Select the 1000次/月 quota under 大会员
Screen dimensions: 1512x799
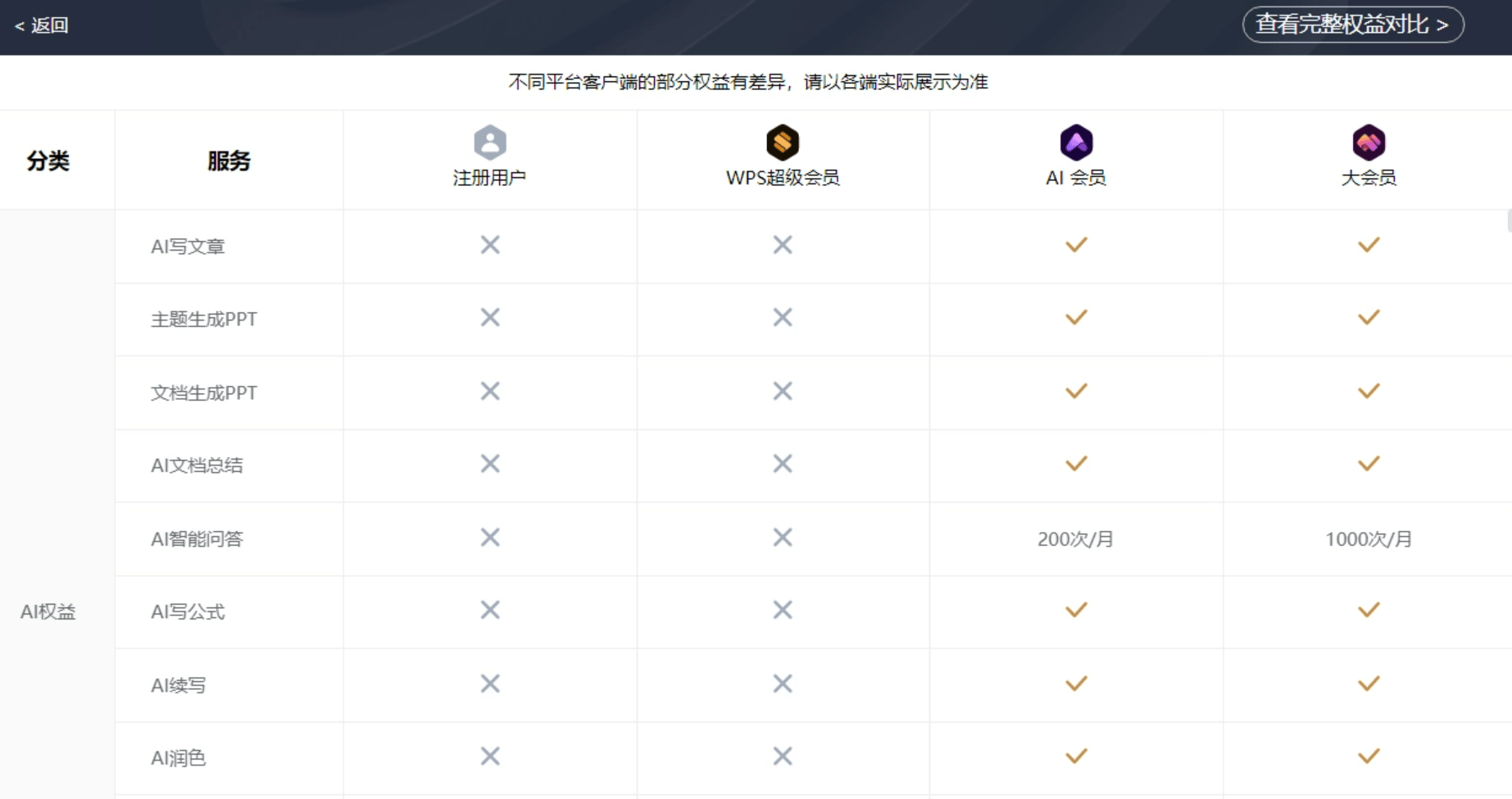click(x=1369, y=539)
